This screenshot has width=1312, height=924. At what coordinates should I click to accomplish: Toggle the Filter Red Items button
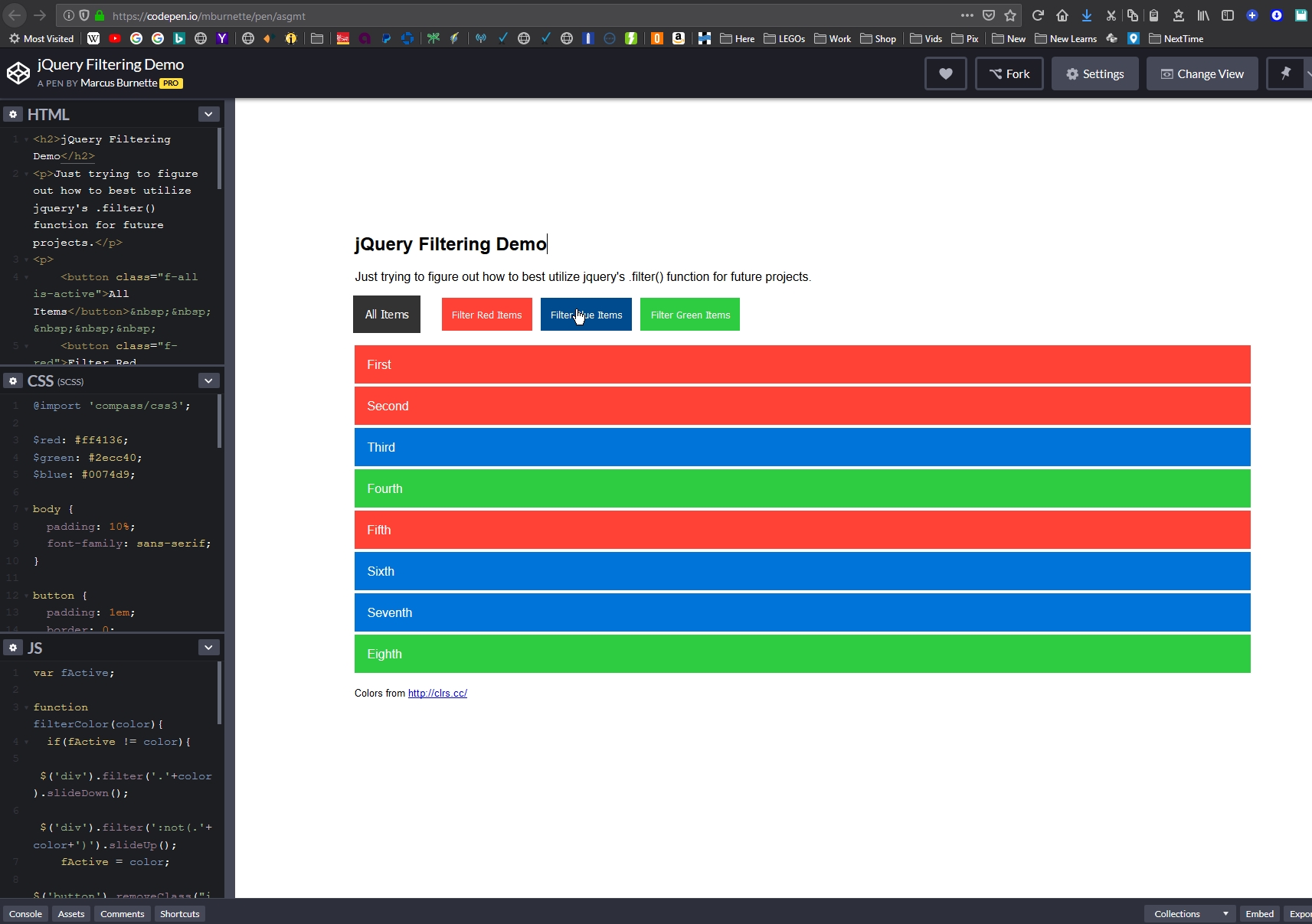coord(486,315)
